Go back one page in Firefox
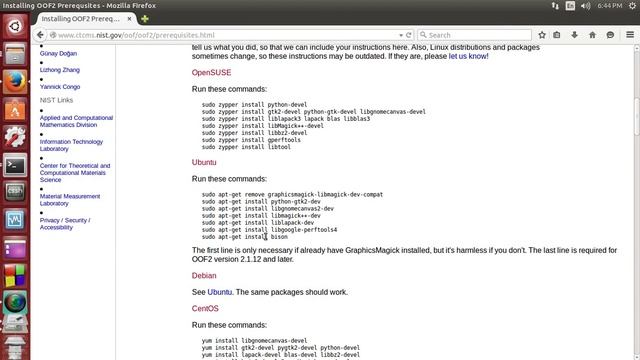Viewport: 640px width, 360px height. point(40,35)
